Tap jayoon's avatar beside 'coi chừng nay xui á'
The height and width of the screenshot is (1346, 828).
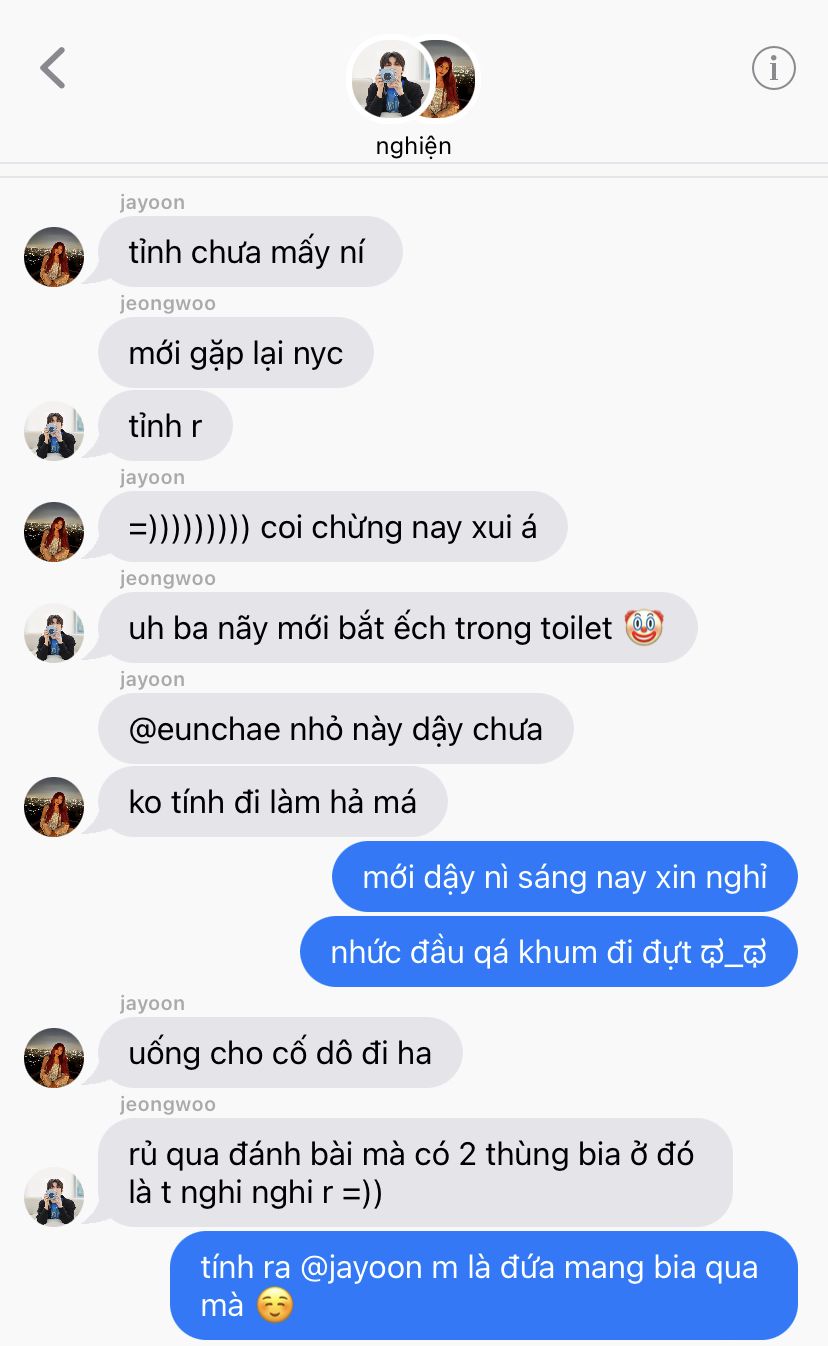pyautogui.click(x=54, y=532)
